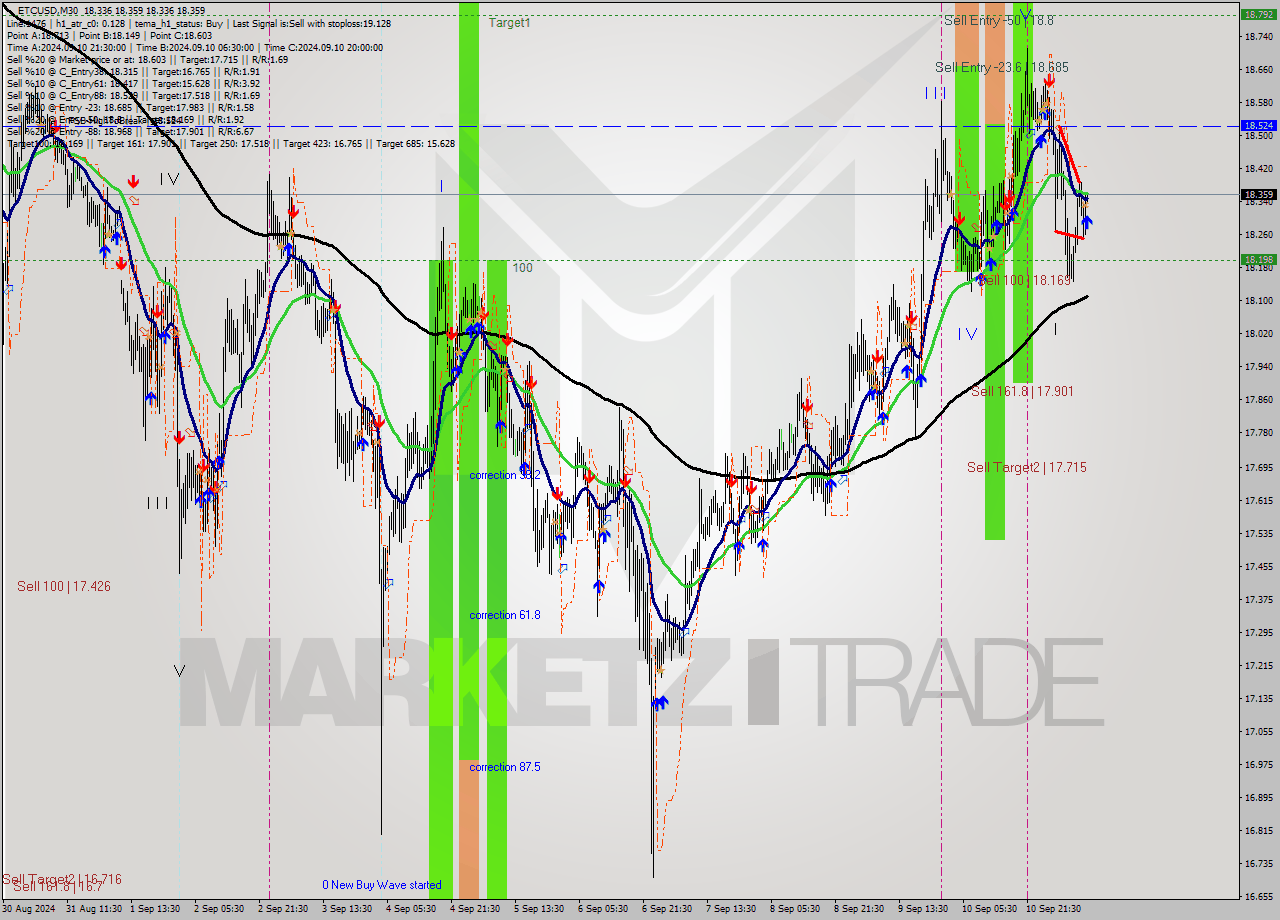Click the 'Sell 161.8 | 17.901' label
The image size is (1280, 920).
[x=1022, y=391]
